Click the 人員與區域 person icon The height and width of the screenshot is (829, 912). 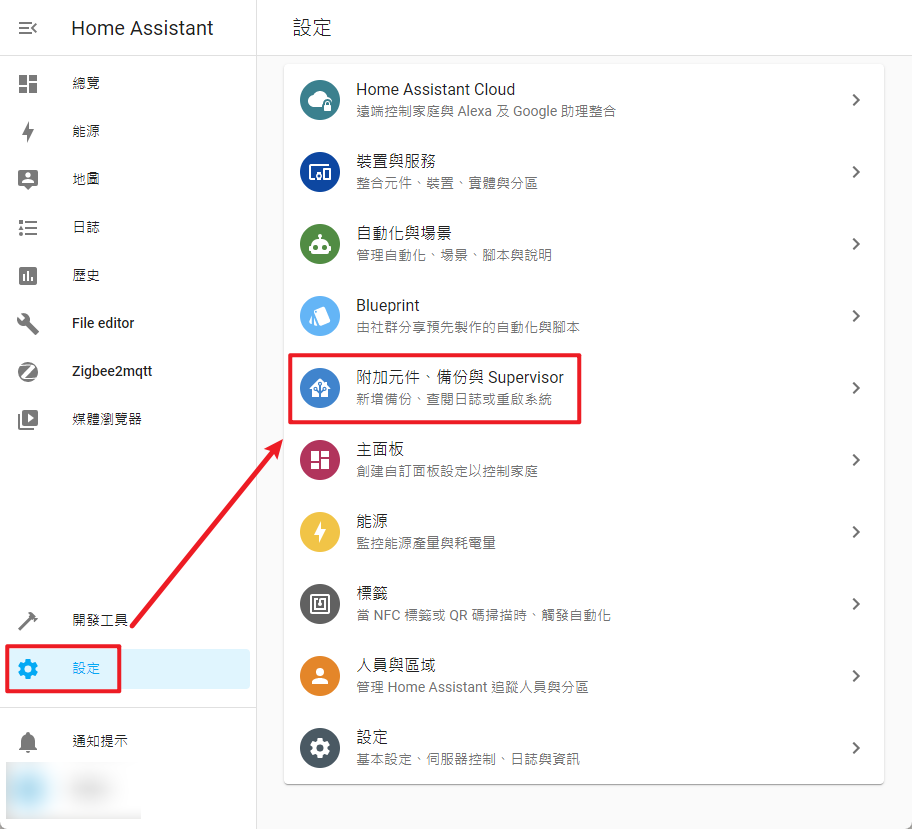[320, 676]
